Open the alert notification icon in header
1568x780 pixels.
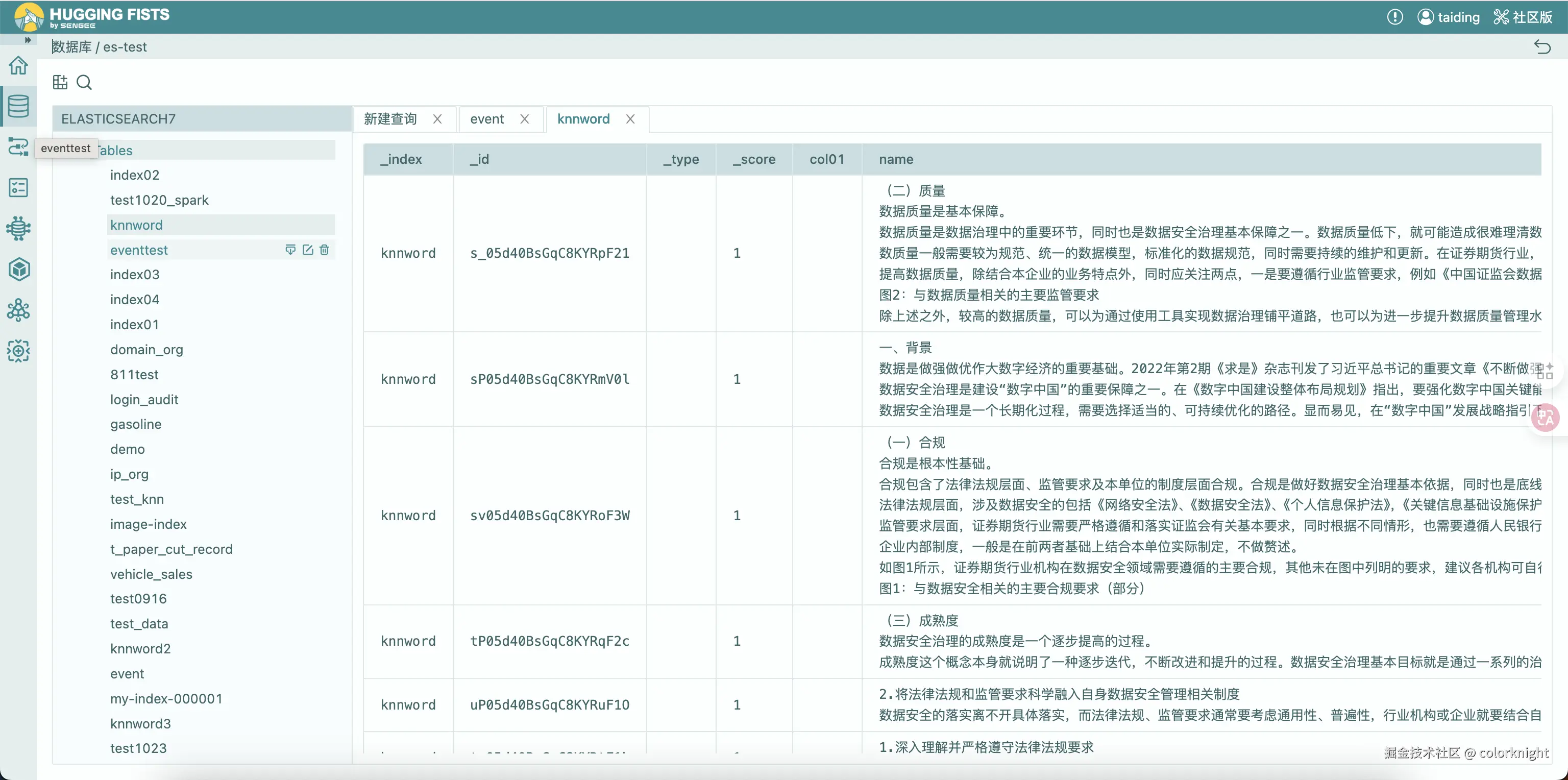click(x=1394, y=17)
